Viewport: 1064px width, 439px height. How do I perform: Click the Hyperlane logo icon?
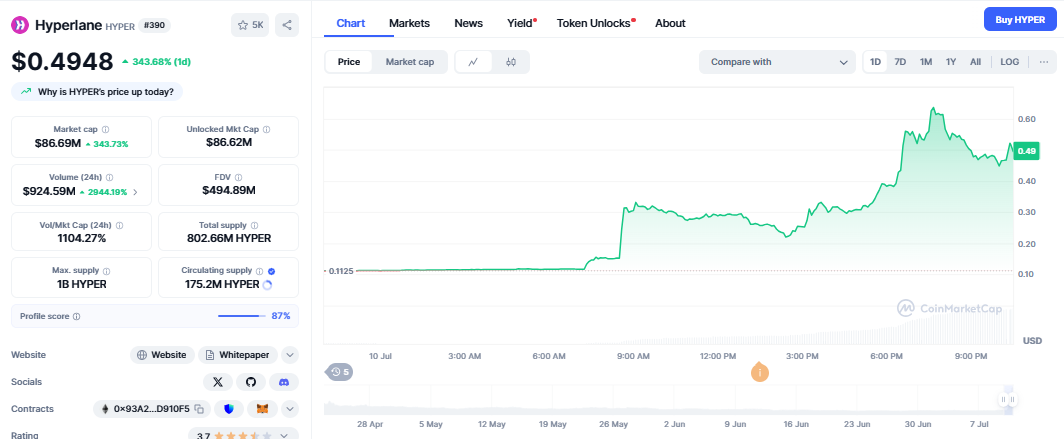tap(20, 25)
